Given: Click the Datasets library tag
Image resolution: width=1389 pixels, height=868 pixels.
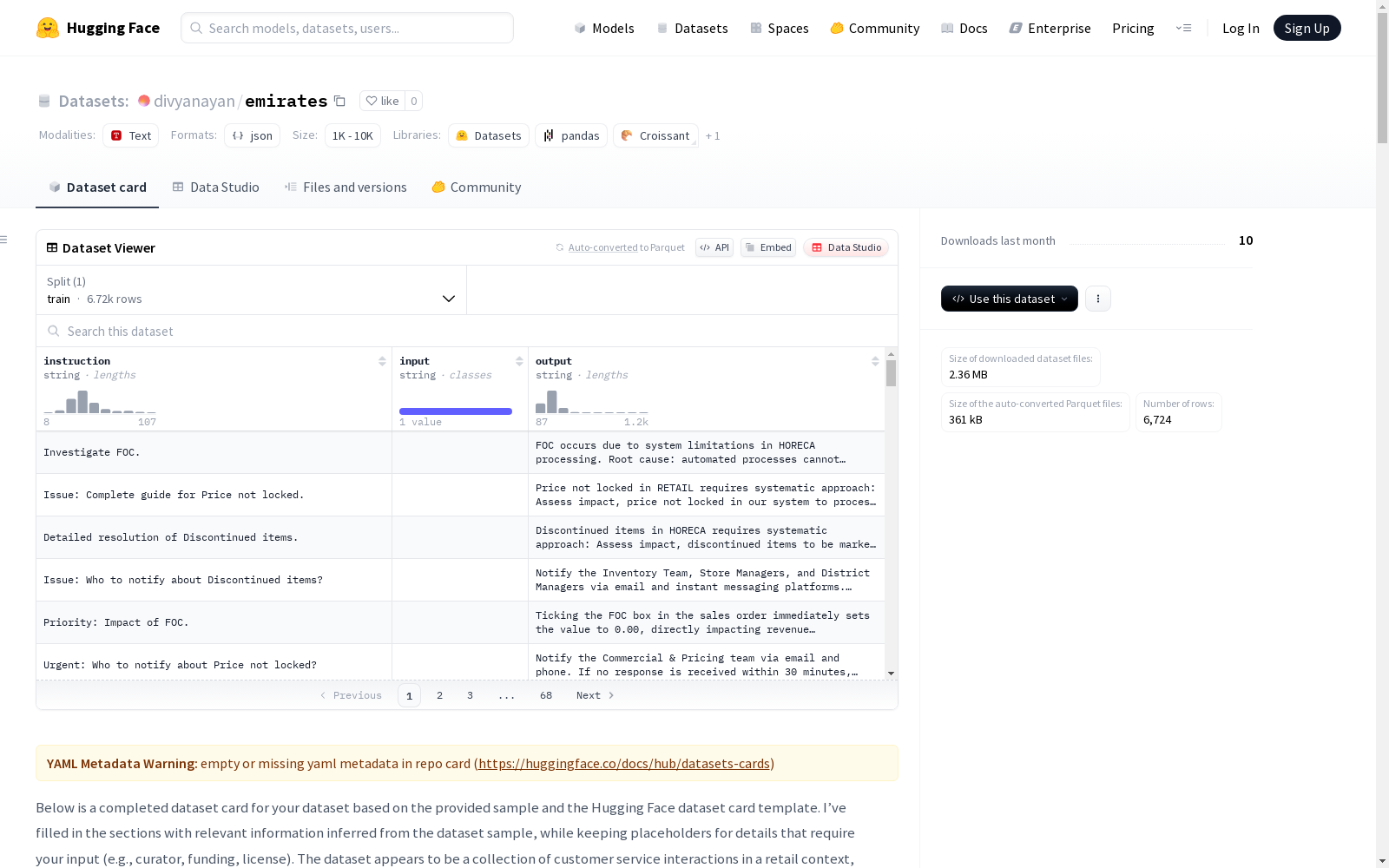Looking at the screenshot, I should (x=489, y=135).
